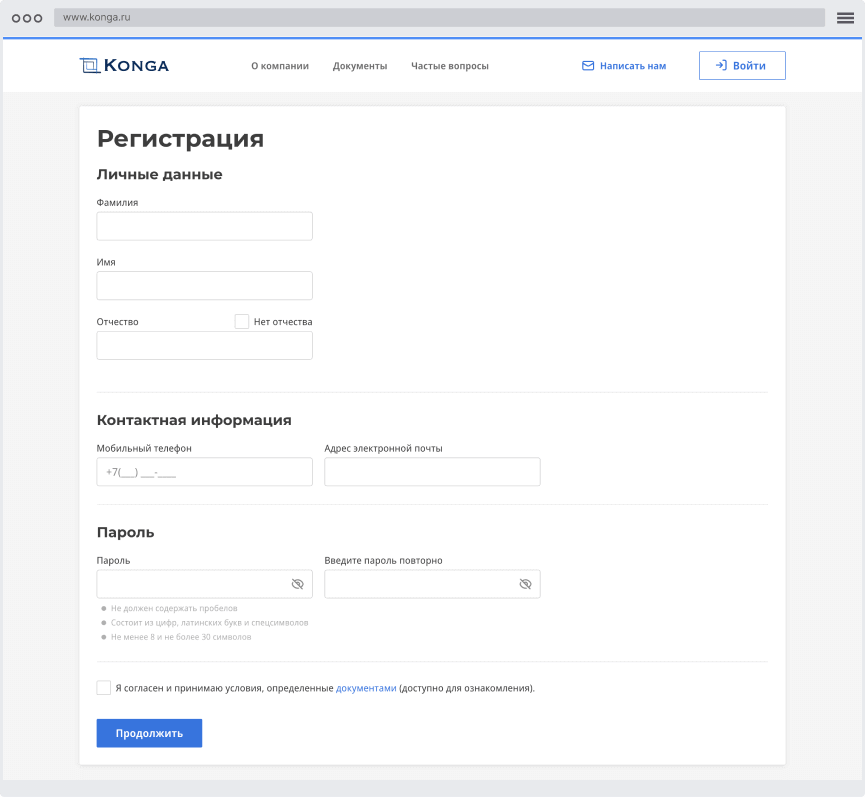This screenshot has width=865, height=797.
Task: Click the Konga logo icon
Action: 90,66
